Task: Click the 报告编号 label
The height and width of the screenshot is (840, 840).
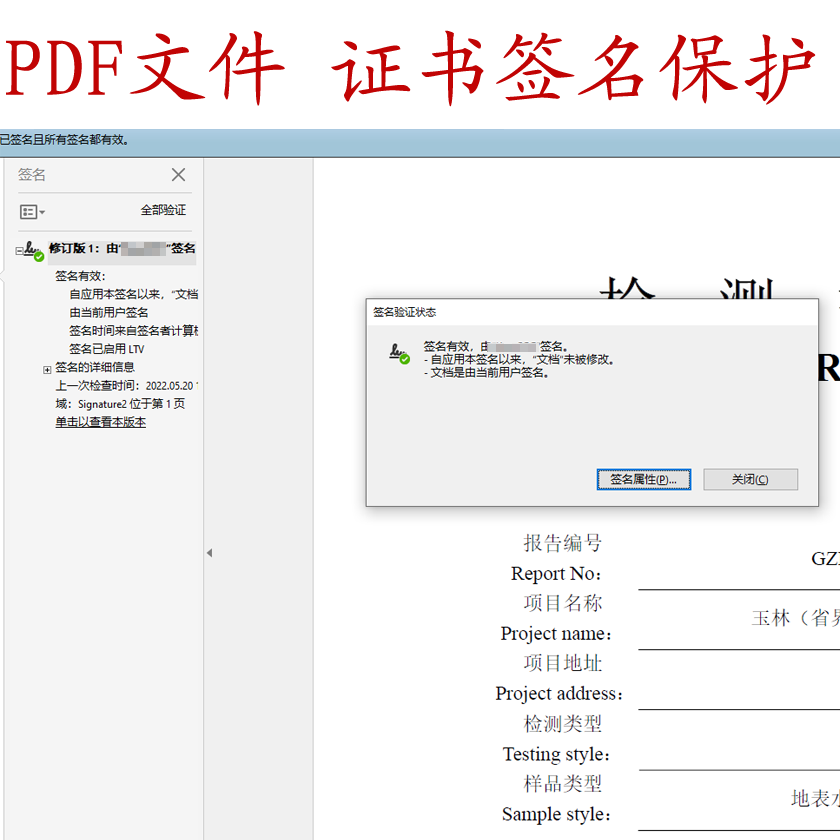Action: click(x=562, y=543)
